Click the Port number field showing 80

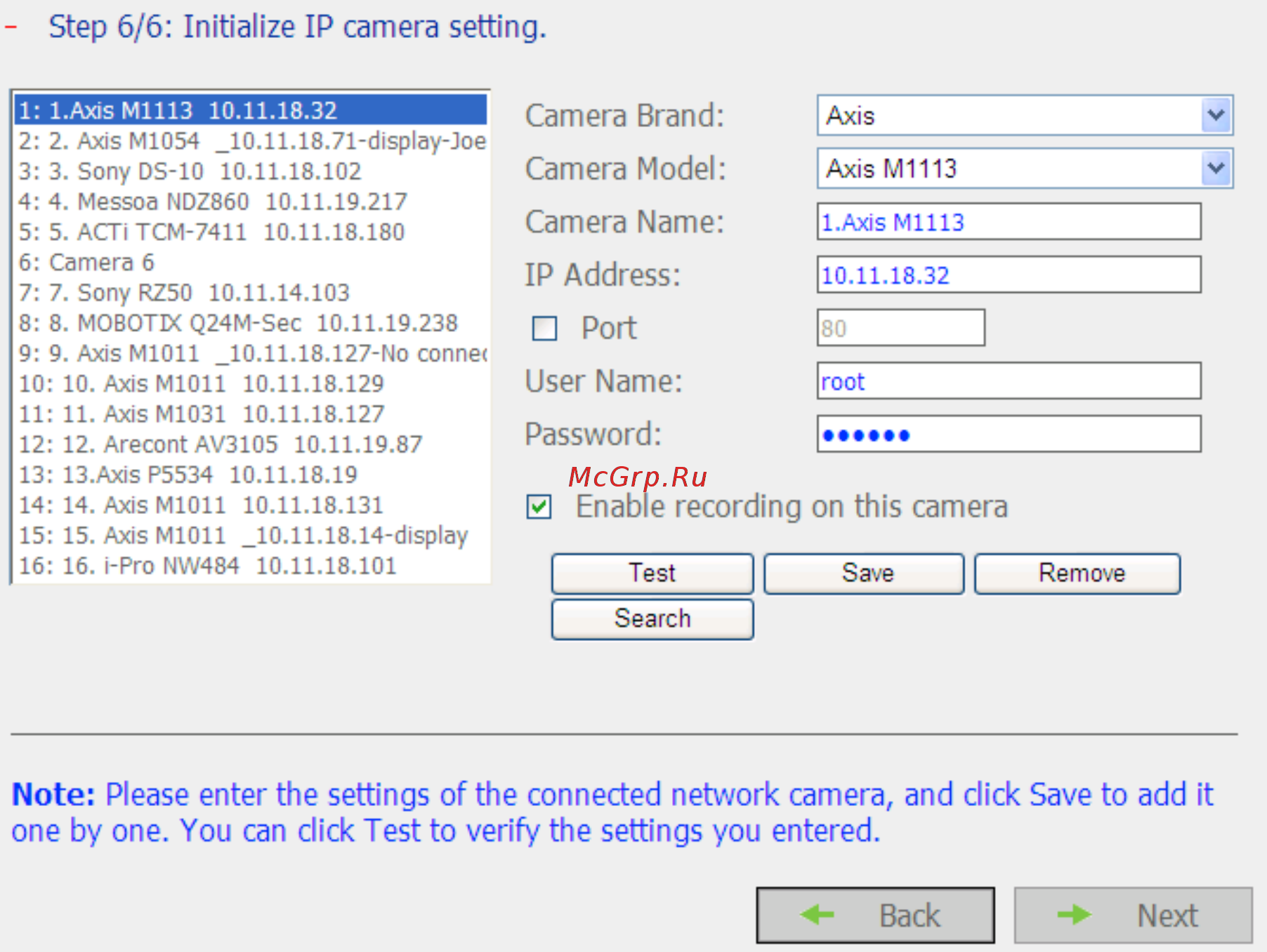click(x=900, y=328)
